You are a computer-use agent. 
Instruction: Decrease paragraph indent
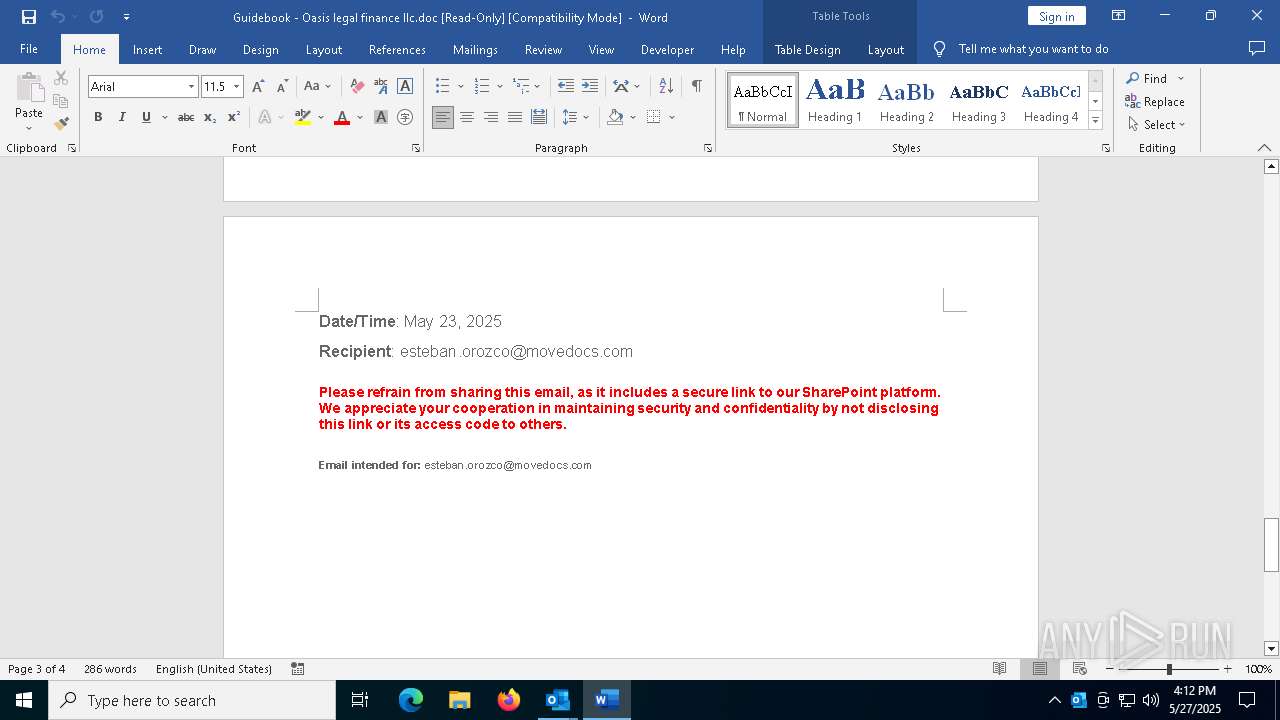[x=566, y=86]
